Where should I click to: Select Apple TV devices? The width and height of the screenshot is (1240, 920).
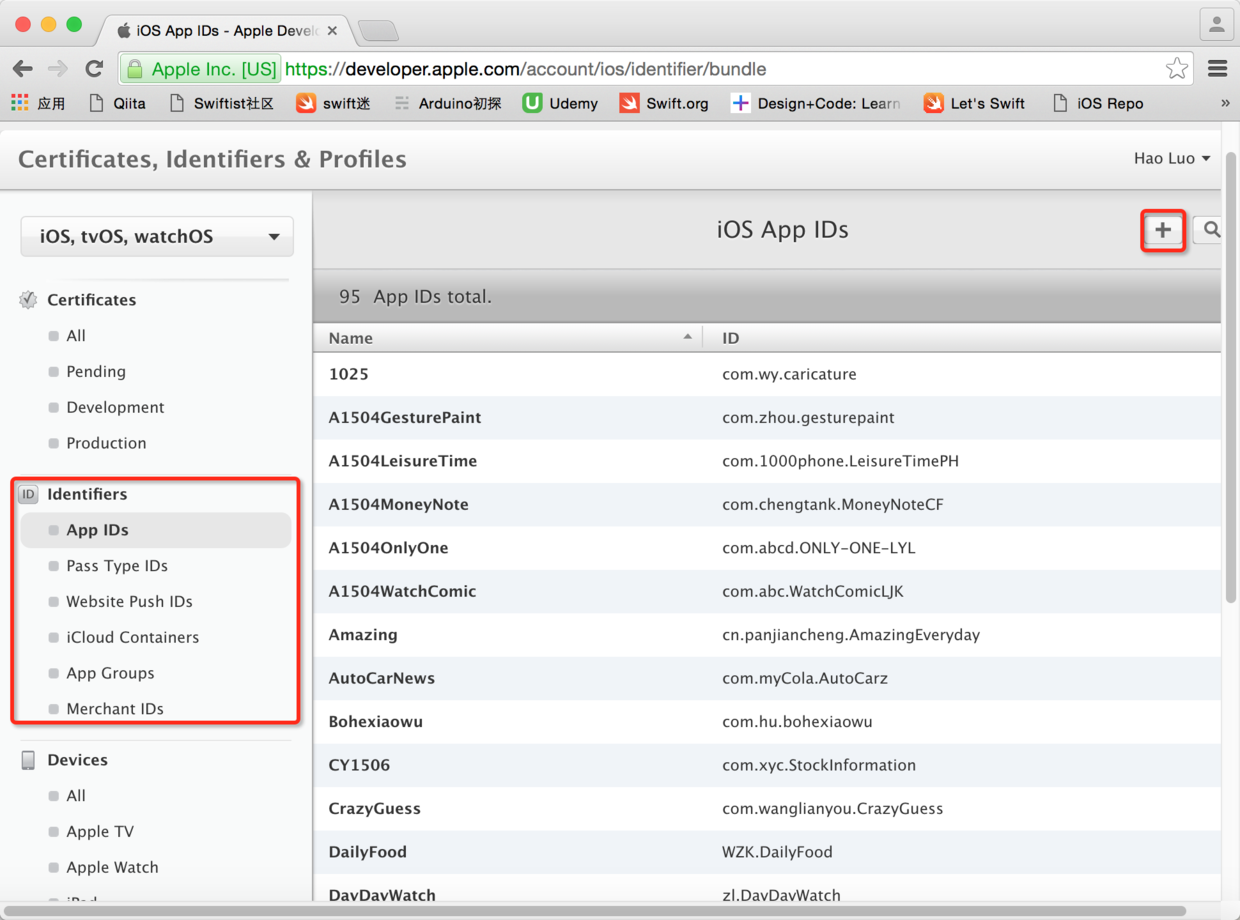click(100, 832)
